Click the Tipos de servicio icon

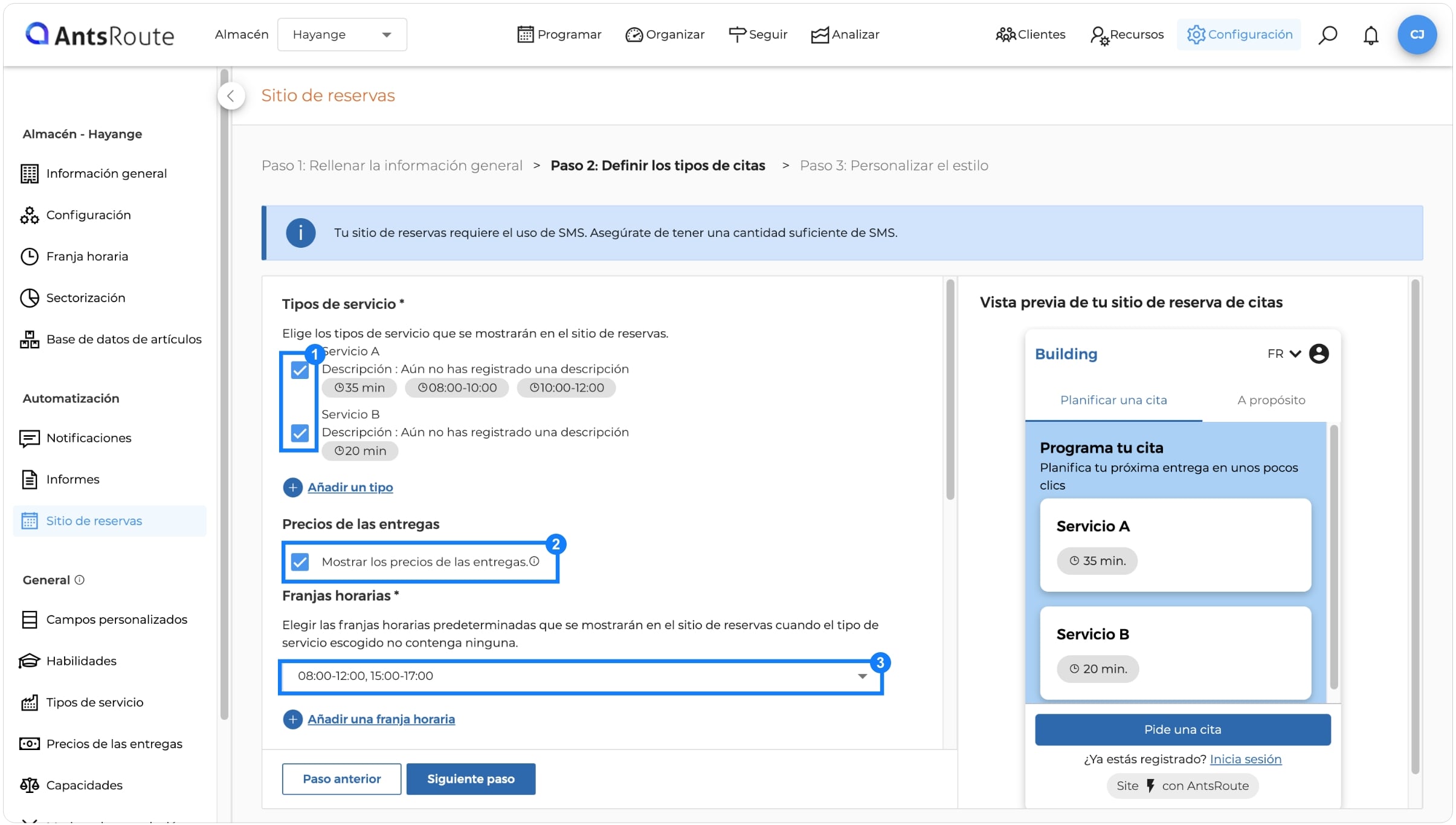[x=29, y=702]
